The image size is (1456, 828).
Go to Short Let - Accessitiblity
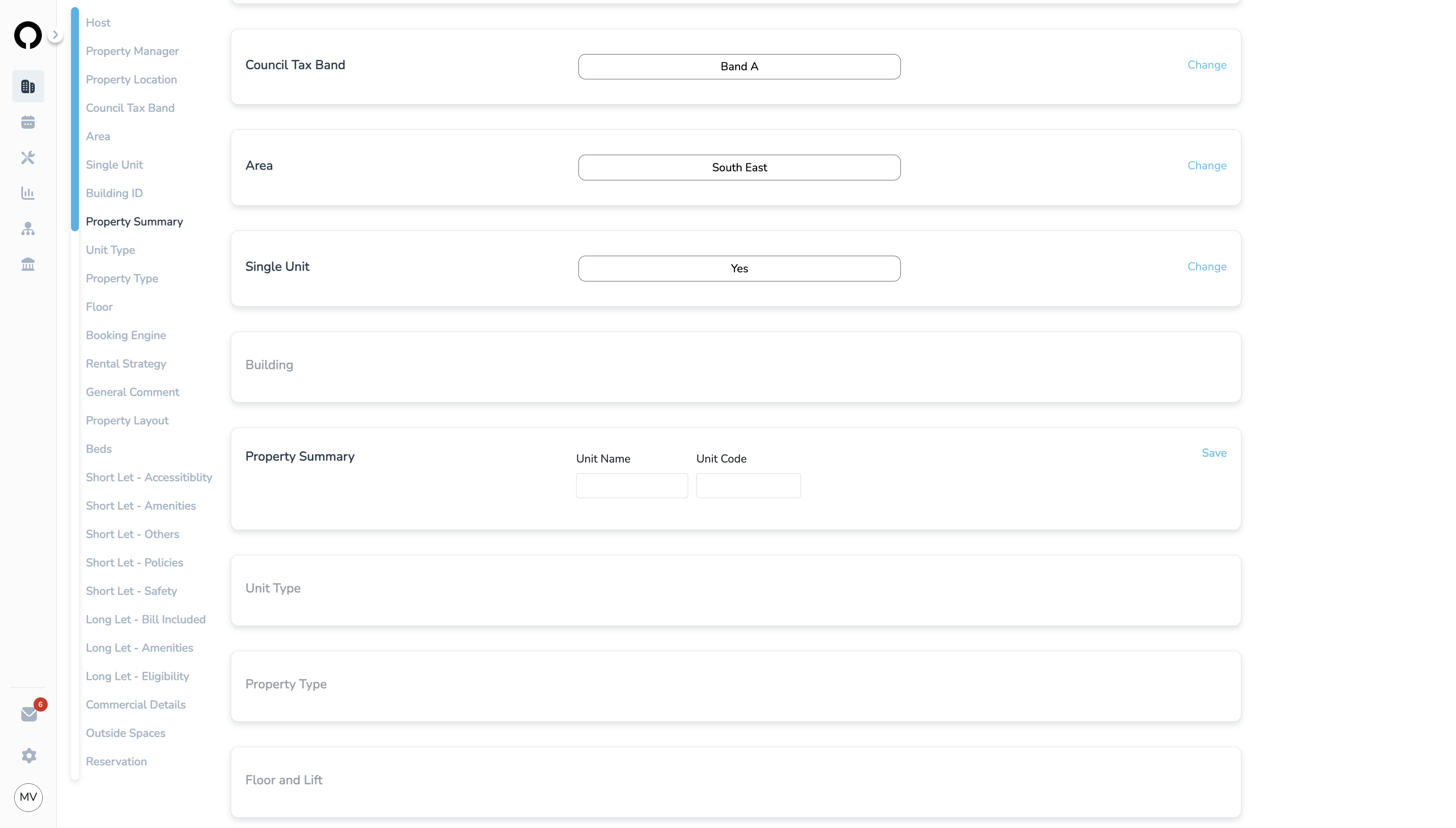(149, 478)
